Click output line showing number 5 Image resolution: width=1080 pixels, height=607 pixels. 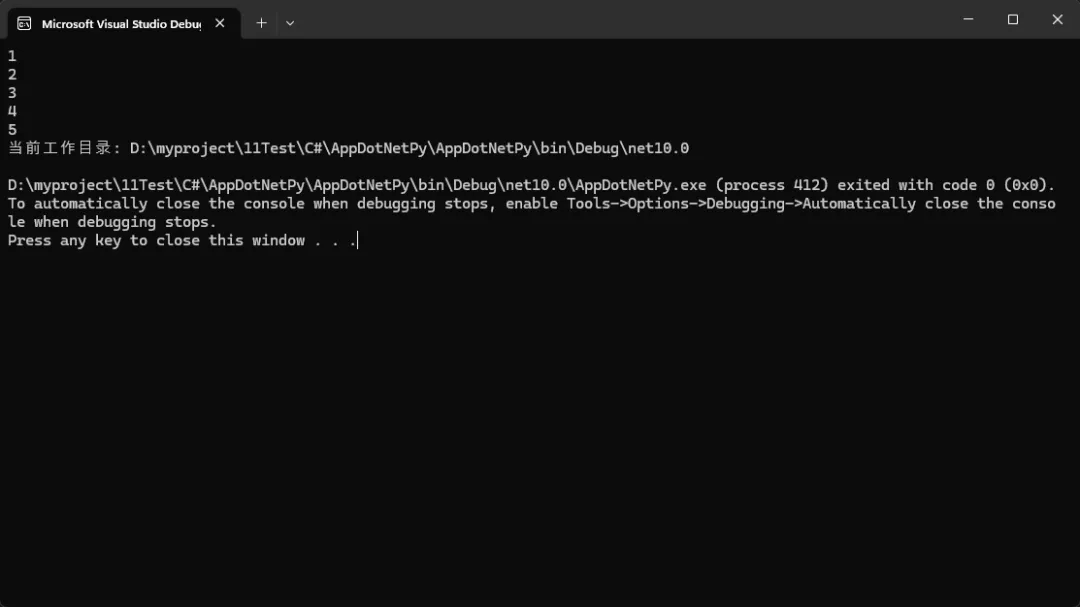coord(12,130)
